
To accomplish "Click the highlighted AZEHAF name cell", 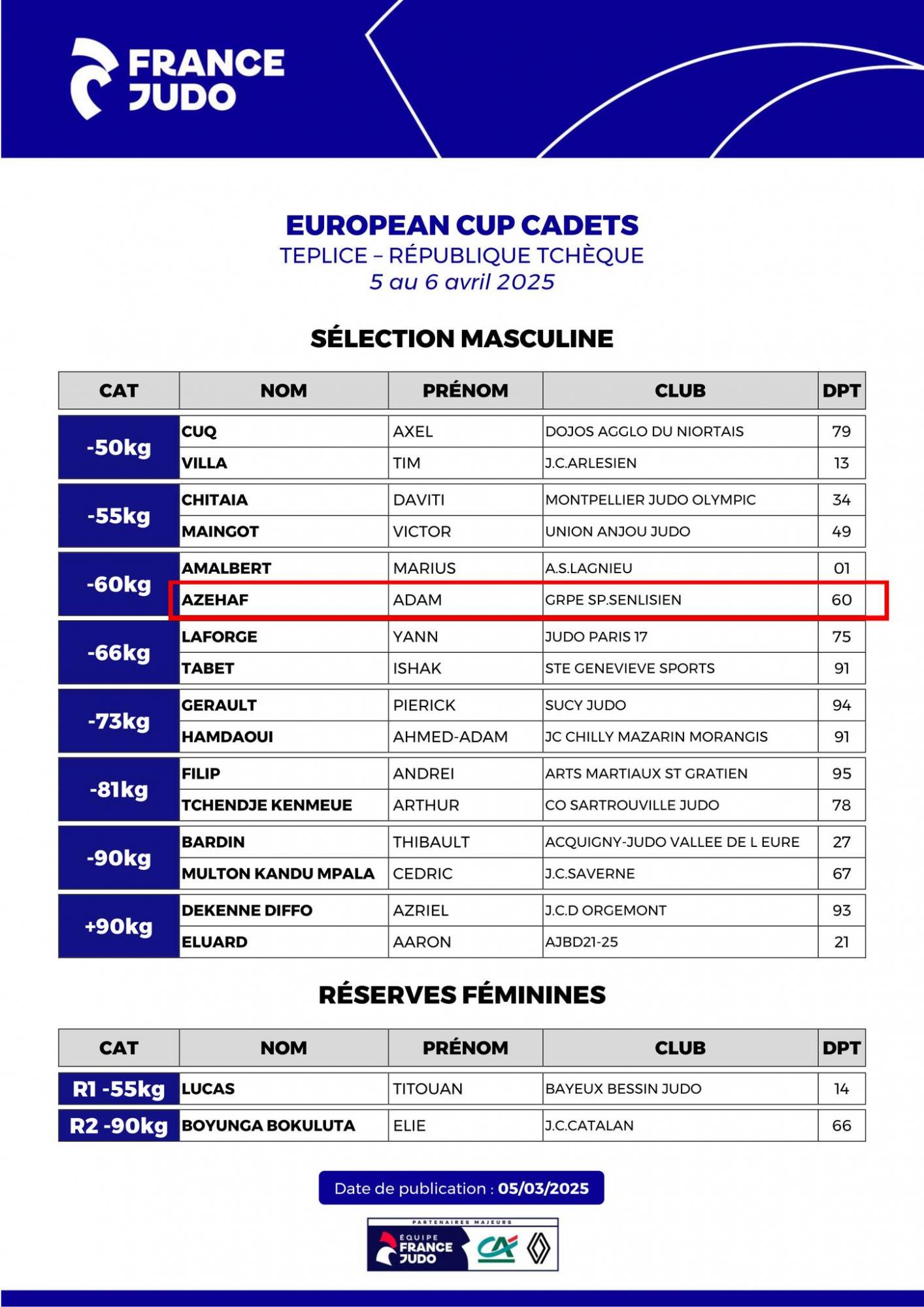I will coord(284,600).
